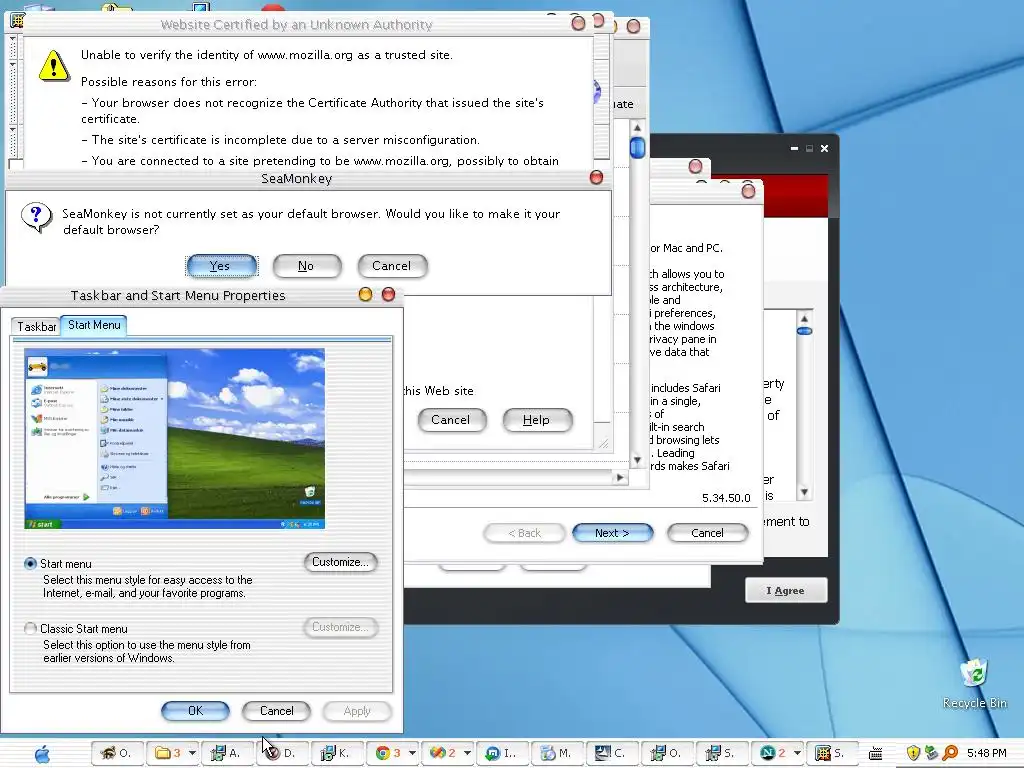The width and height of the screenshot is (1024, 768).
Task: Click the security shield tray icon
Action: click(913, 754)
